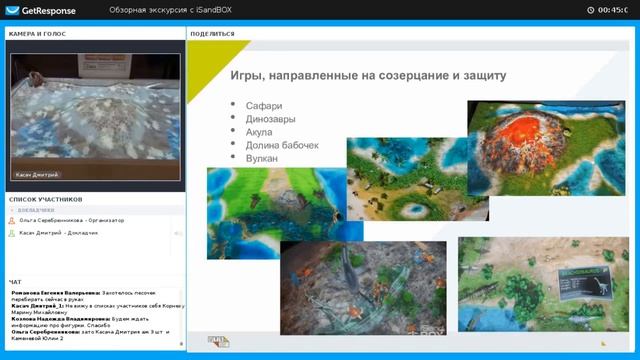The height and width of the screenshot is (360, 640).
Task: Click the clock icon beside the 00:45 timer
Action: [590, 10]
